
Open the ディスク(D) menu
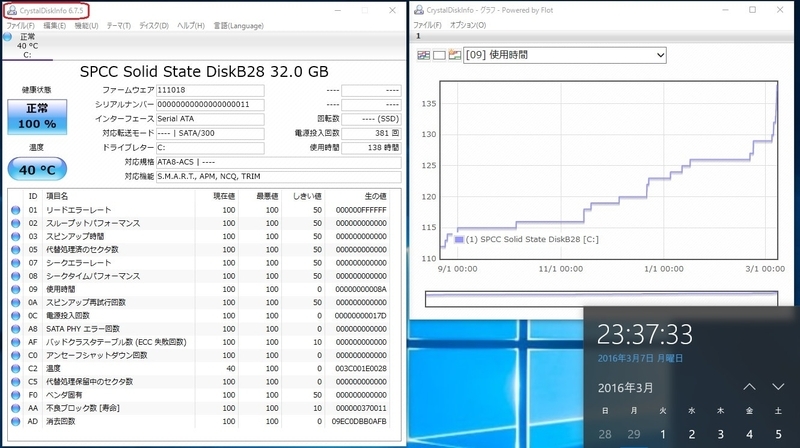point(154,26)
